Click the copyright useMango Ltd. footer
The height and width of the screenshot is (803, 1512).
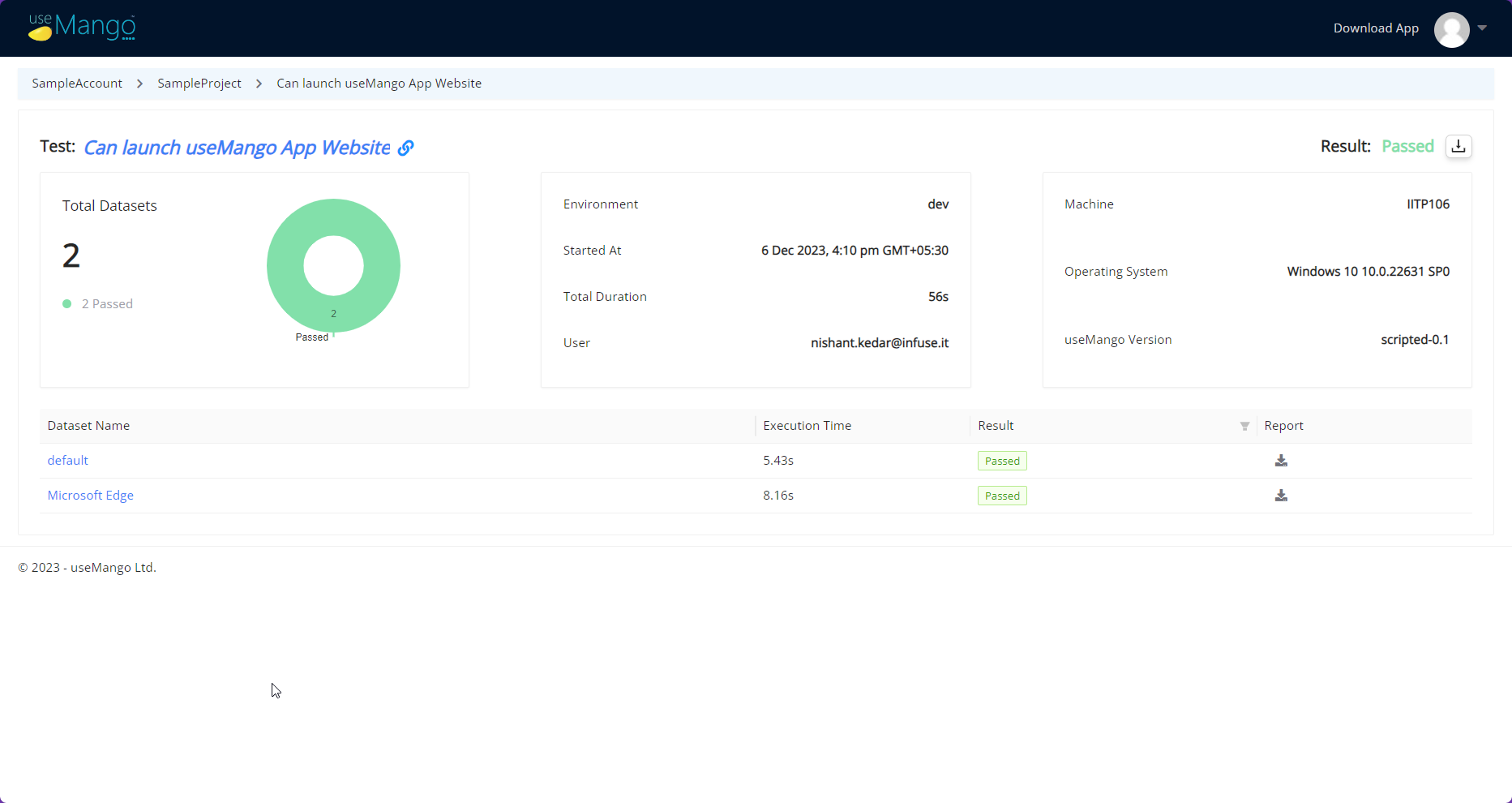click(x=87, y=568)
